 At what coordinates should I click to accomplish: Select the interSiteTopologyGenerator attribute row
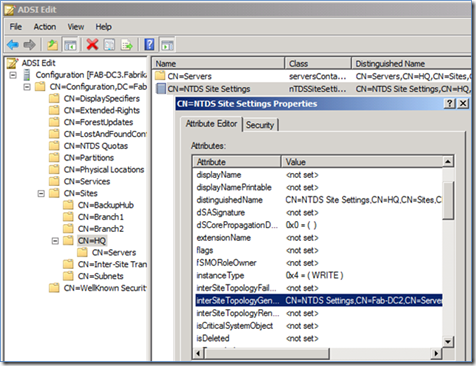(318, 300)
